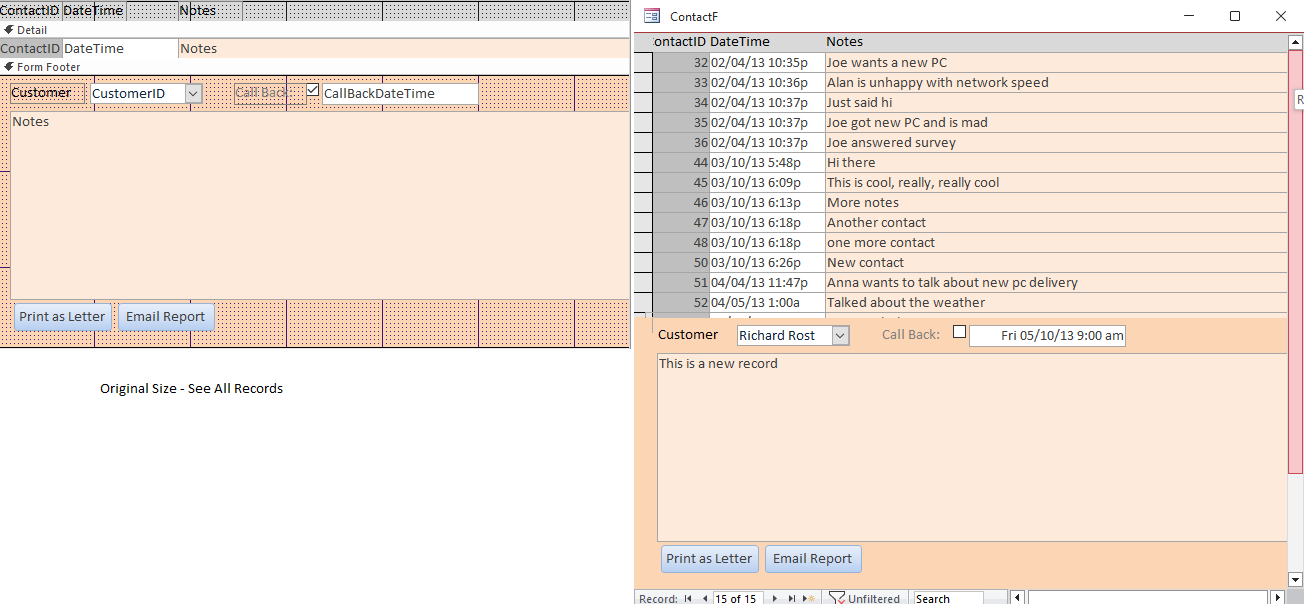Open the Richard Rost customer dropdown
The image size is (1304, 608).
tap(840, 336)
